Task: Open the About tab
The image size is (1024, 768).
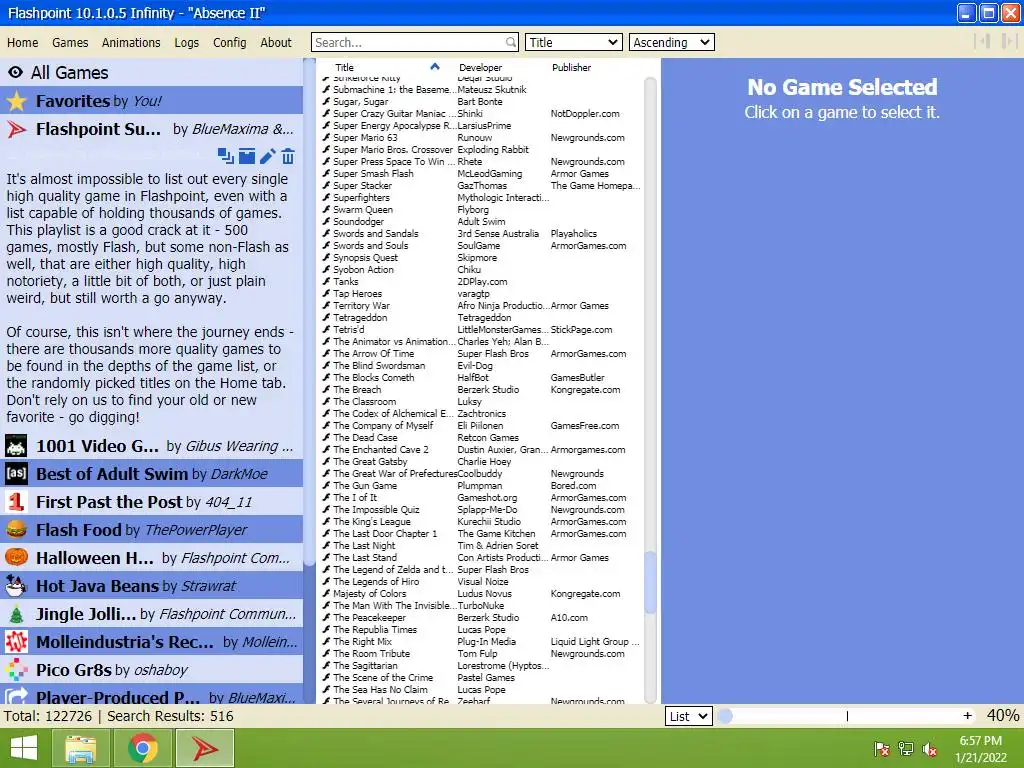Action: [x=276, y=42]
